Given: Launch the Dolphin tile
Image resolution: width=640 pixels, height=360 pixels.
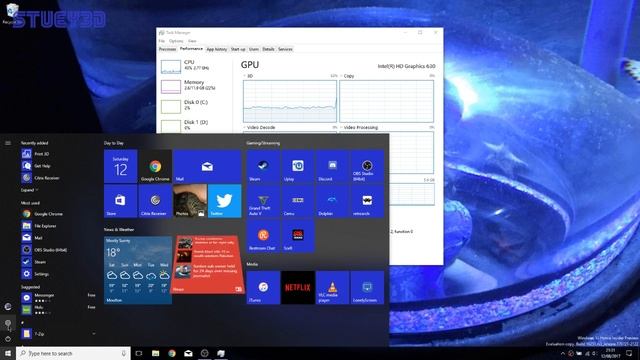Looking at the screenshot, I should click(x=332, y=201).
